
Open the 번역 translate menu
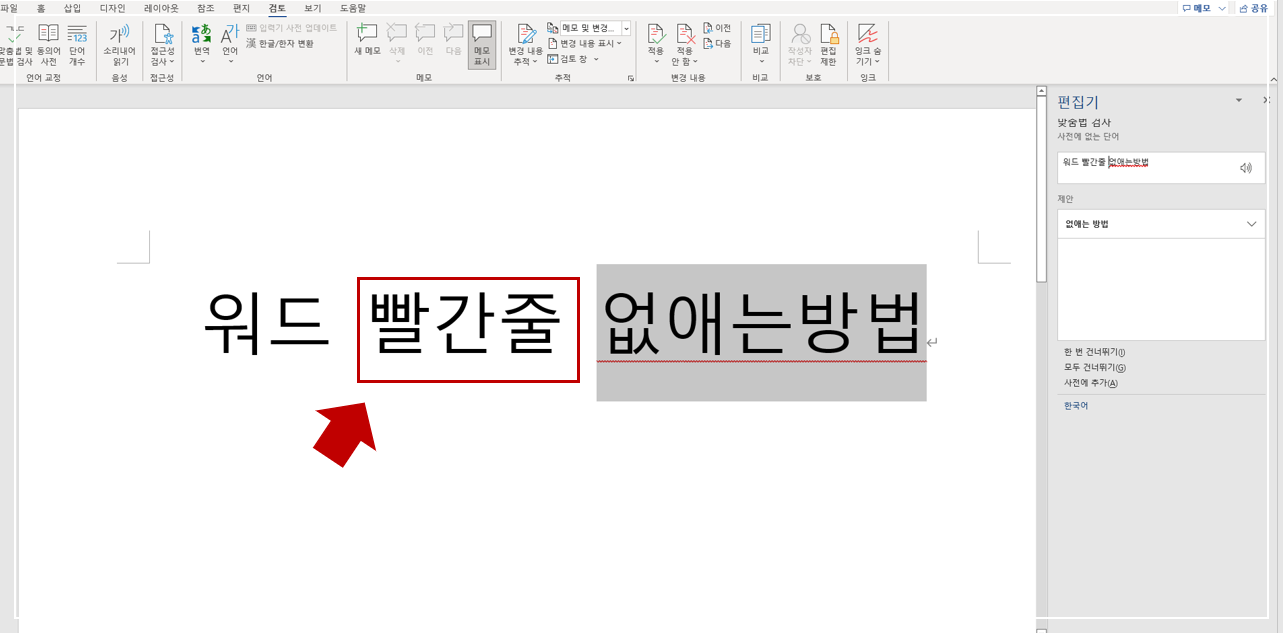pos(202,45)
